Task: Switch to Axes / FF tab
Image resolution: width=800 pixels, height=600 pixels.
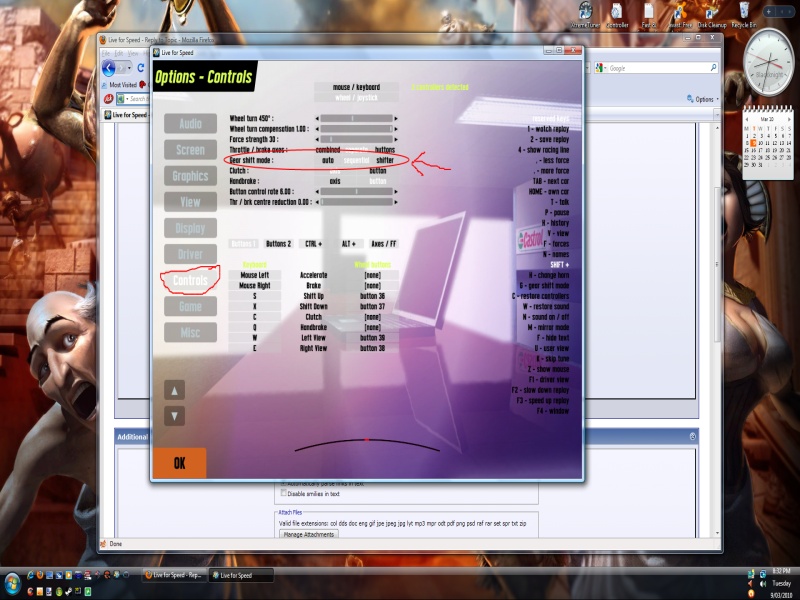Action: tap(384, 244)
